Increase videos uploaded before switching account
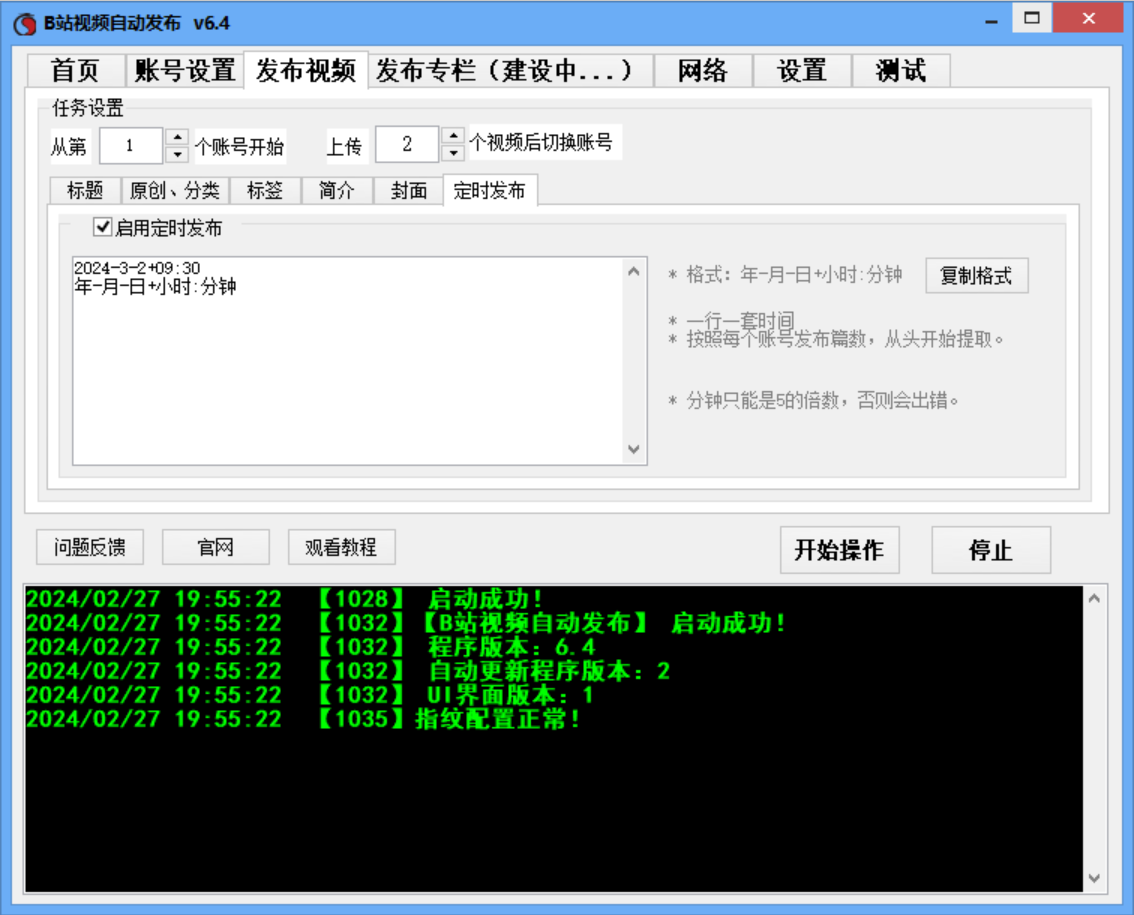This screenshot has height=915, width=1134. [453, 135]
